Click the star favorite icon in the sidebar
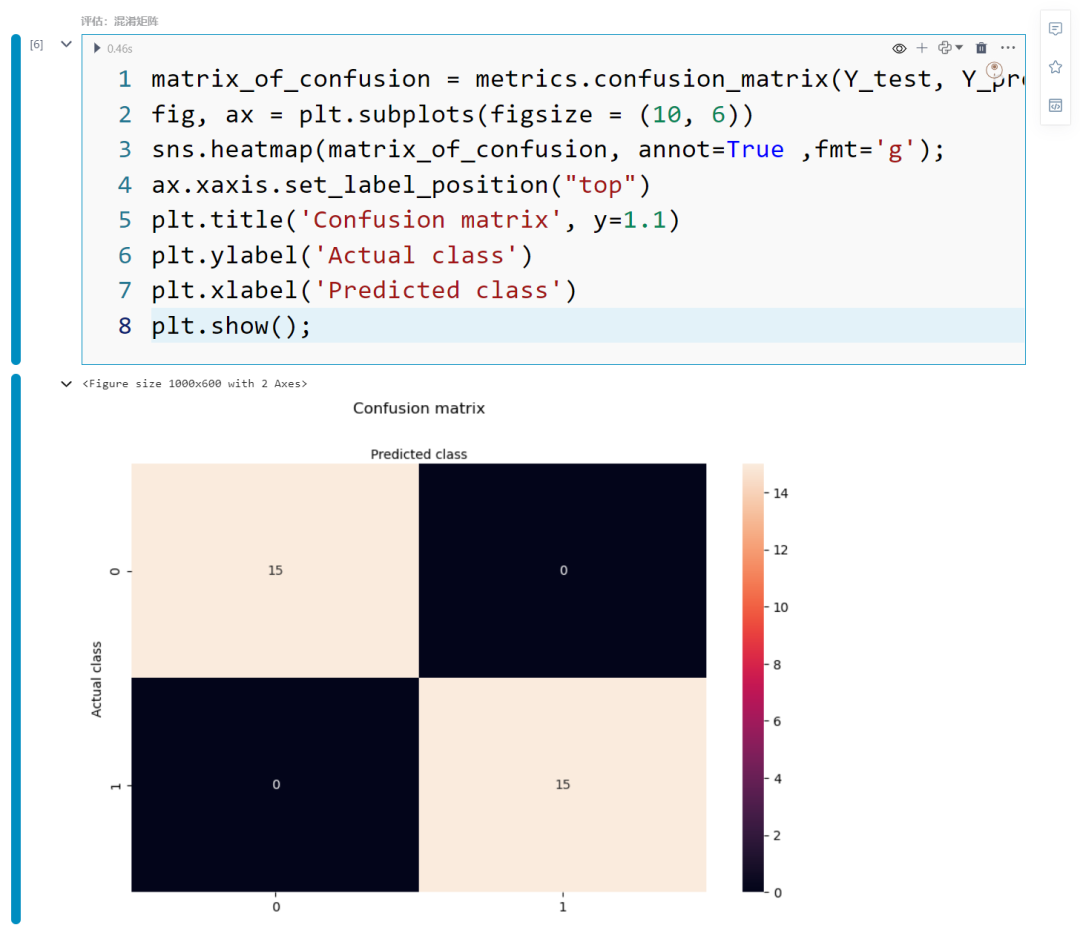 tap(1055, 67)
